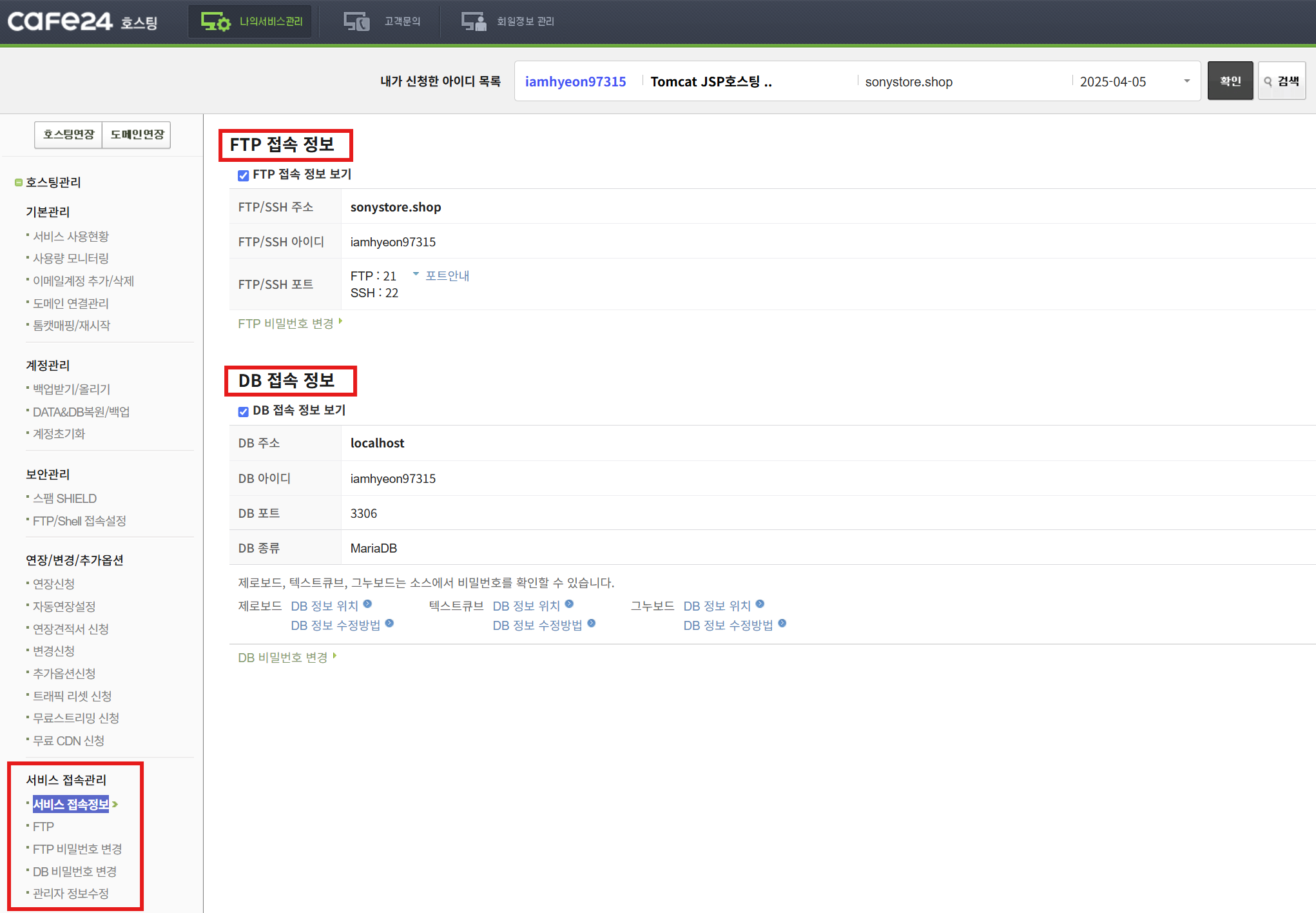Image resolution: width=1316 pixels, height=913 pixels.
Task: Open FTP 비밀번호 변경 link under FTP info
Action: tap(286, 323)
